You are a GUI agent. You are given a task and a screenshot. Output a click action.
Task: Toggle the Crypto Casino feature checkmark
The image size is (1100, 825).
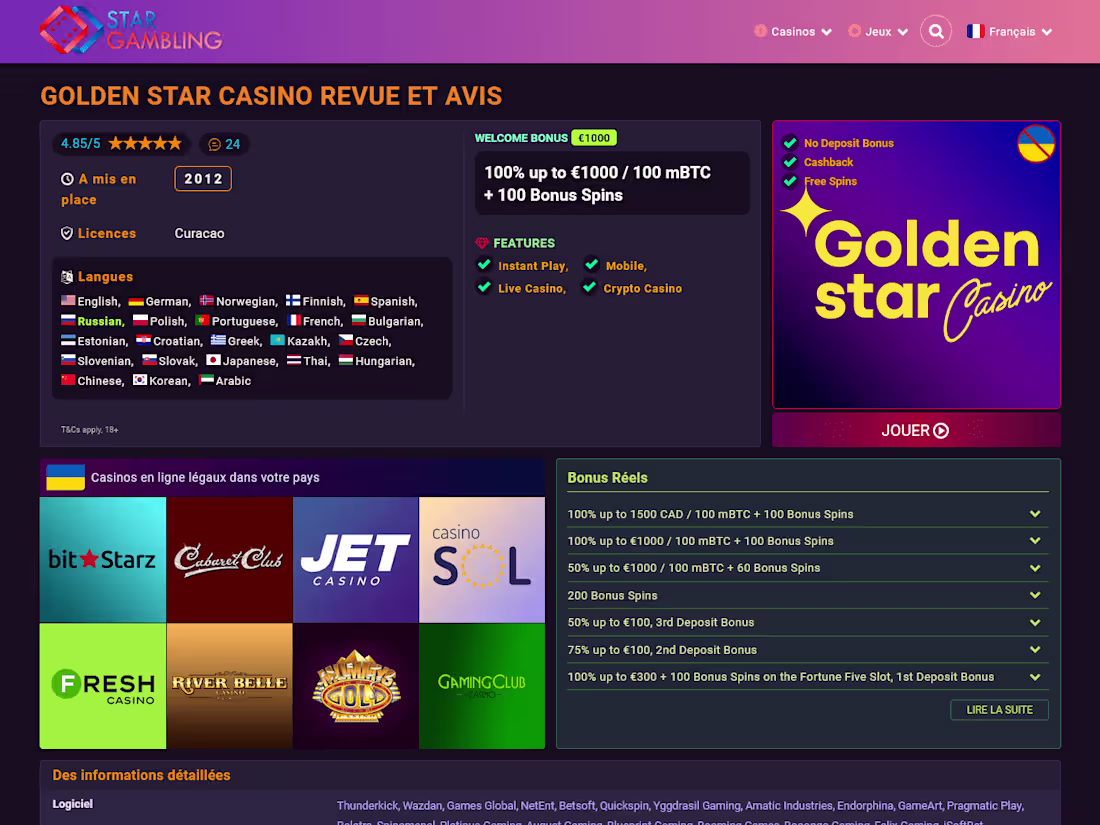[x=590, y=288]
